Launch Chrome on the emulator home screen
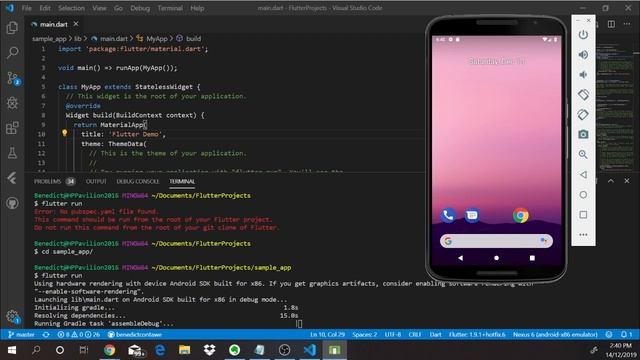The image size is (640, 360). (520, 215)
